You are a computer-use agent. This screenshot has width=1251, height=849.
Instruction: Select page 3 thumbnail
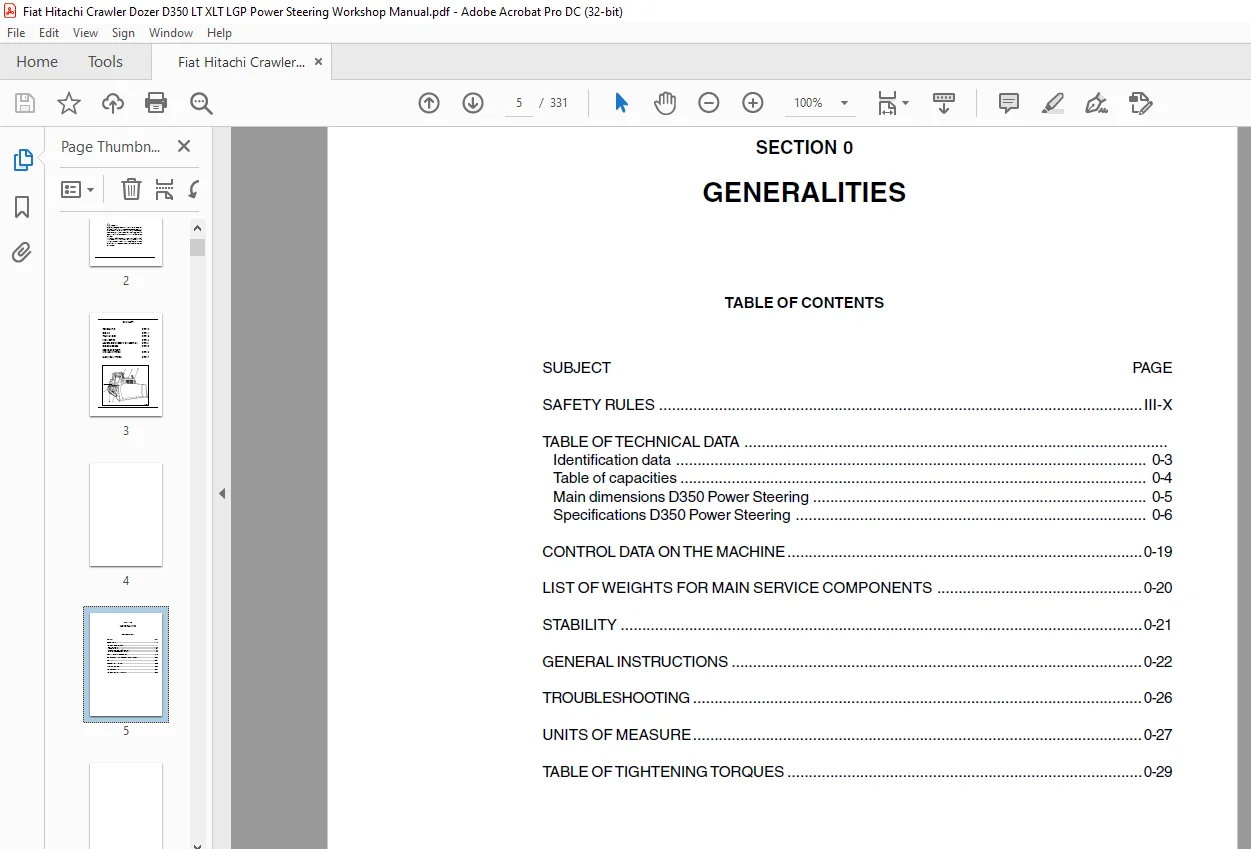(x=126, y=365)
